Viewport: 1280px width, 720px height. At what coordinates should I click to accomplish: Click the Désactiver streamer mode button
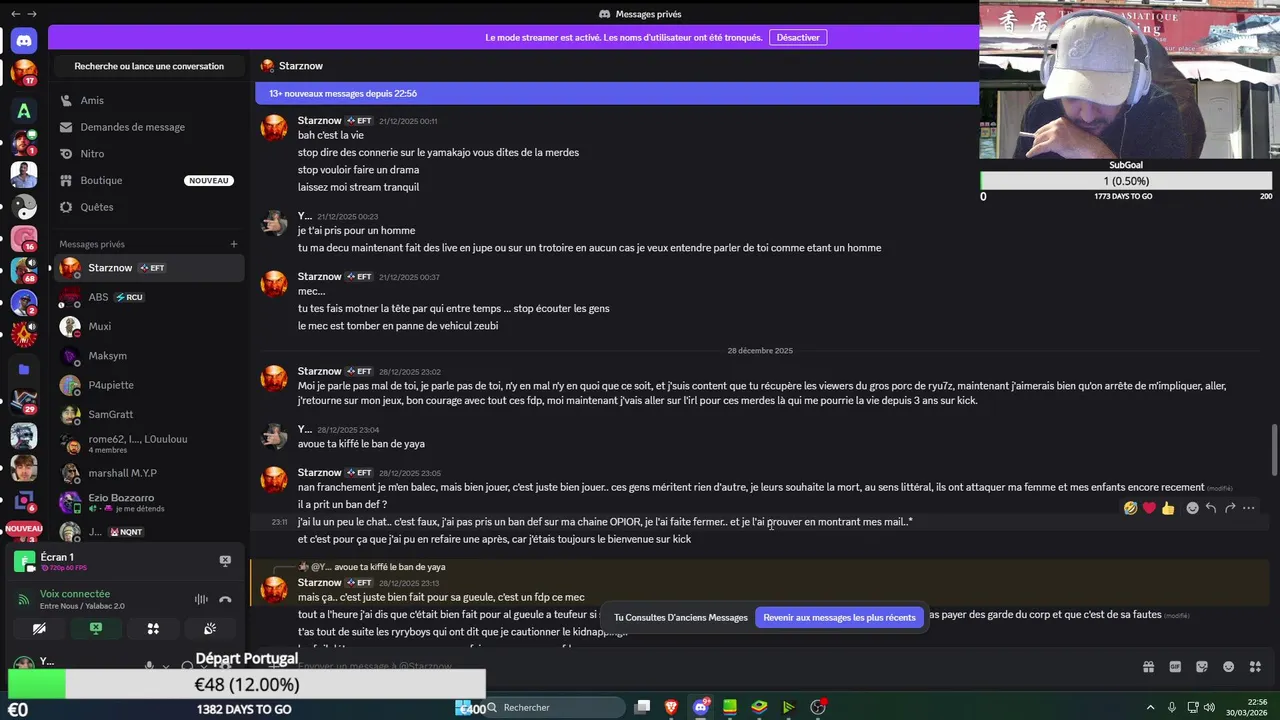798,37
